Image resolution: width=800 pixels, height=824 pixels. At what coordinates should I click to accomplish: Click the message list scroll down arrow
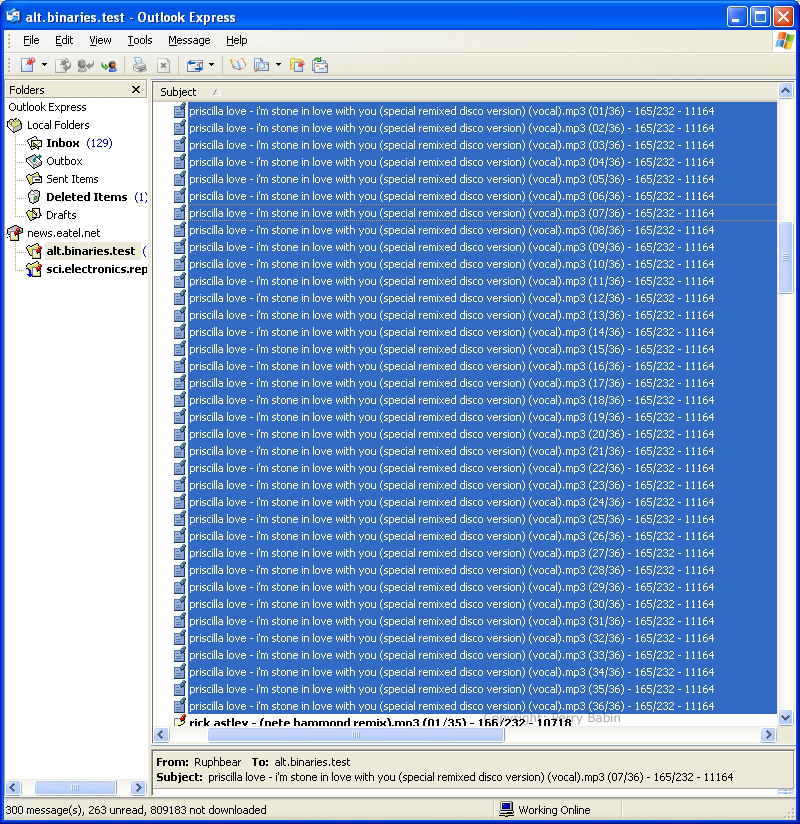click(785, 717)
